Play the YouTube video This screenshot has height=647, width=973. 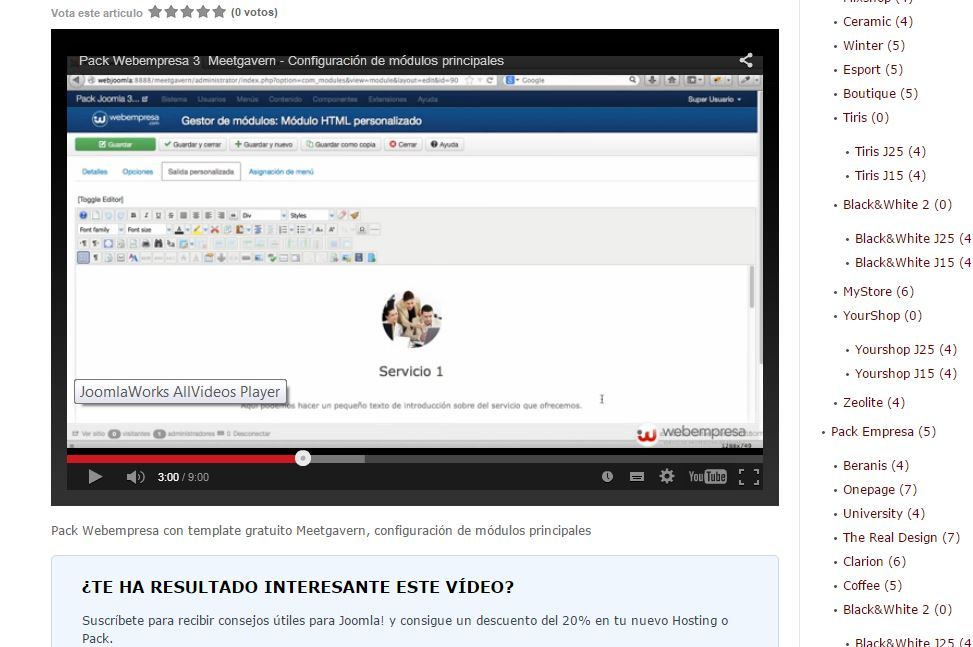[95, 476]
